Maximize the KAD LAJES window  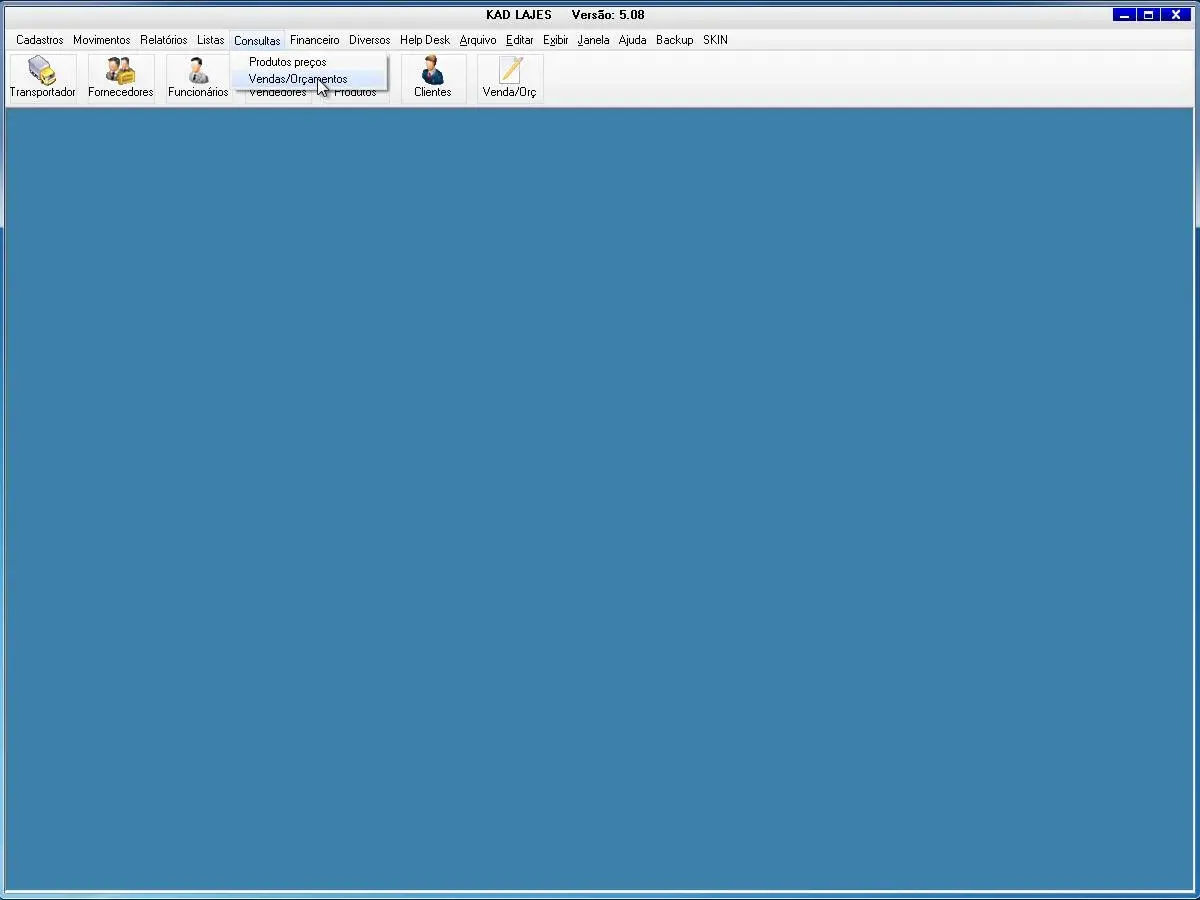coord(1148,15)
